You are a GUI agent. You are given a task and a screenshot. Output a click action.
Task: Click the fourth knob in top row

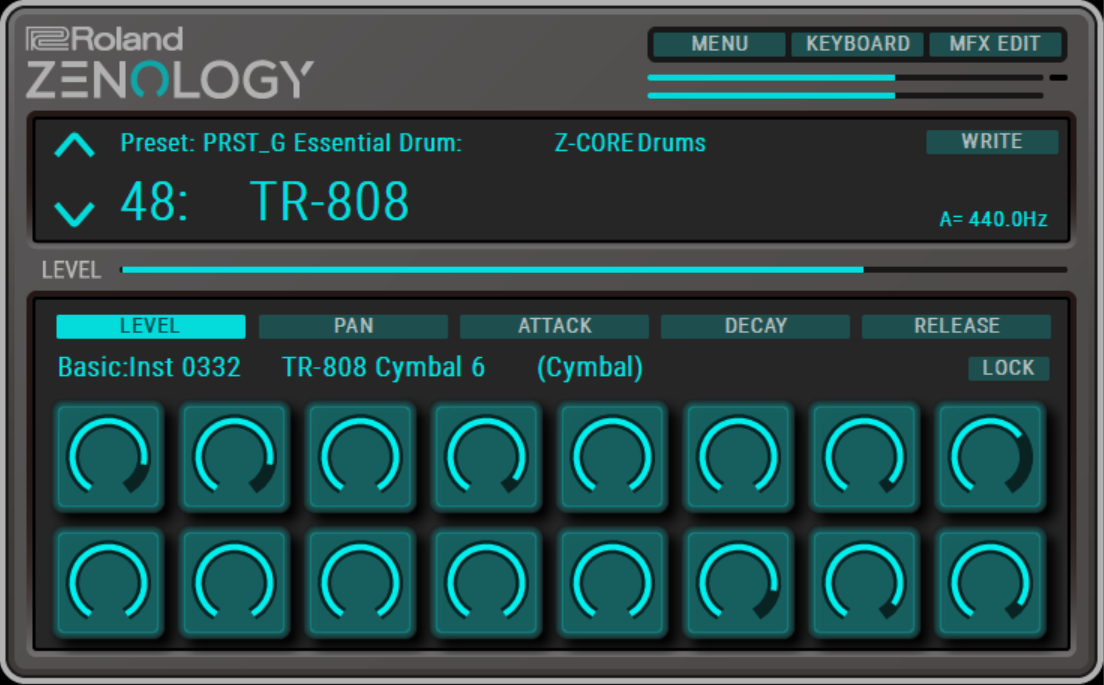(487, 456)
